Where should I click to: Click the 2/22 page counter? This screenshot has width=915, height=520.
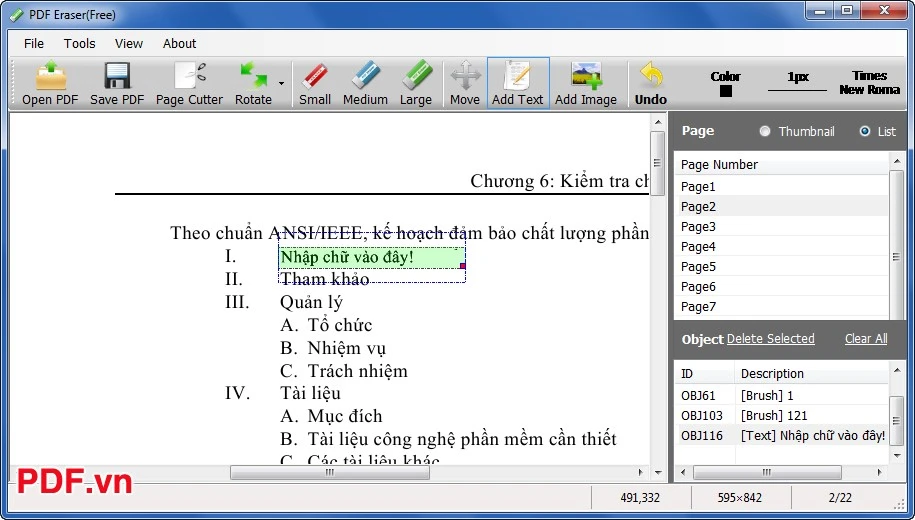pos(840,498)
